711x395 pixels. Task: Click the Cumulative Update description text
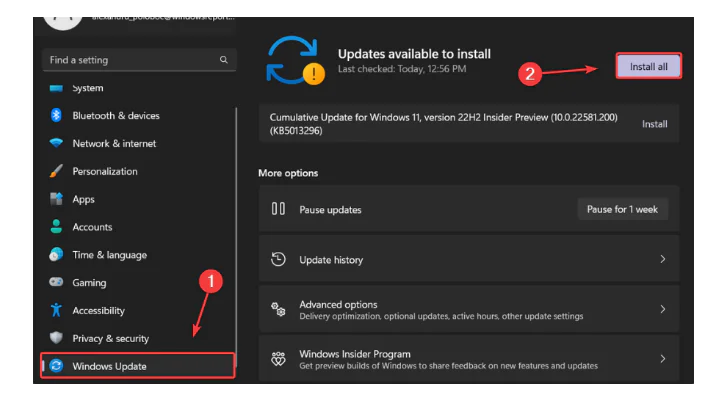(x=443, y=124)
